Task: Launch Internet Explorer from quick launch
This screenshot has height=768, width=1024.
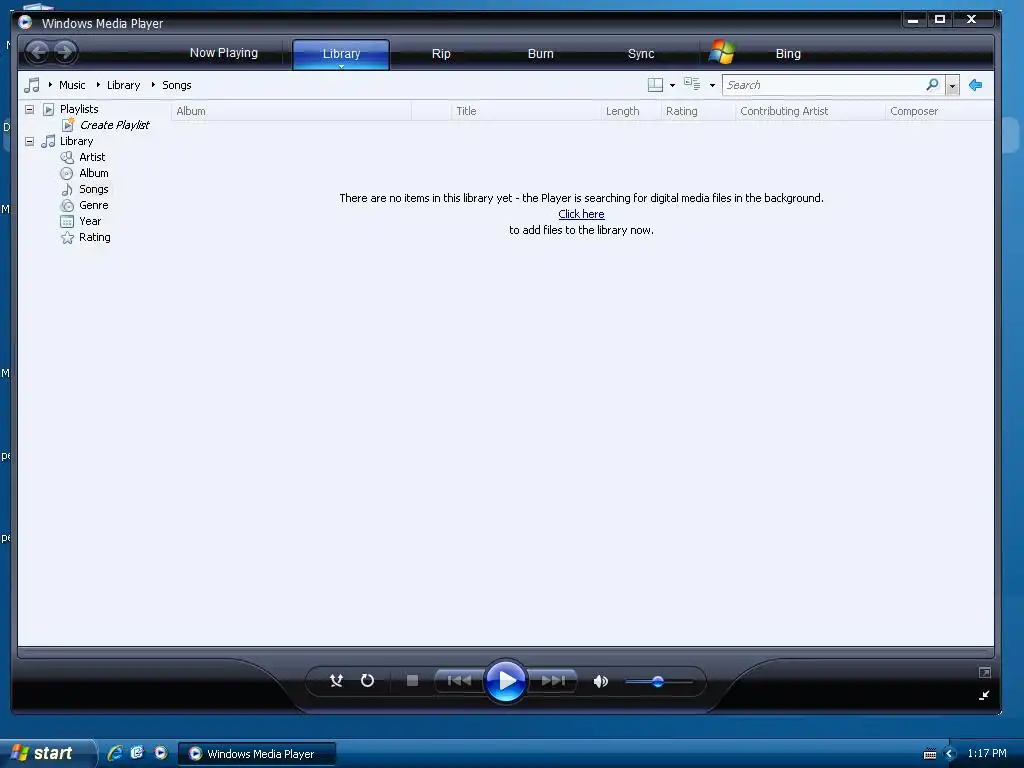Action: click(x=115, y=754)
